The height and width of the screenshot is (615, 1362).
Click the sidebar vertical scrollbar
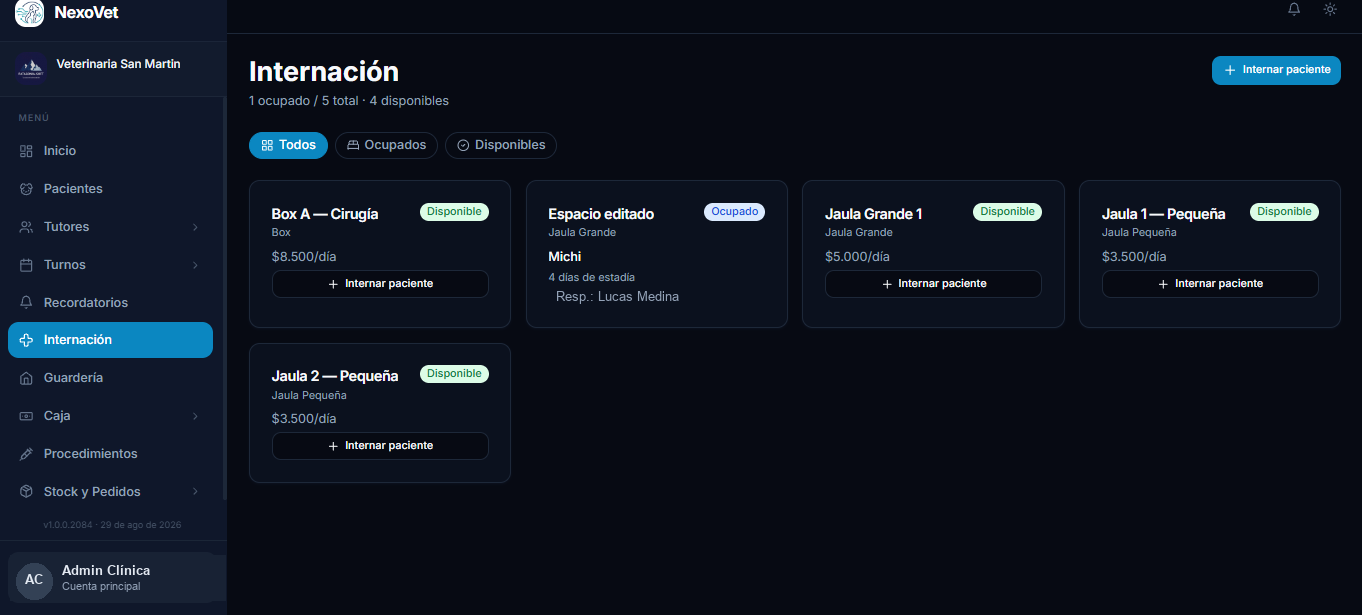tap(224, 300)
